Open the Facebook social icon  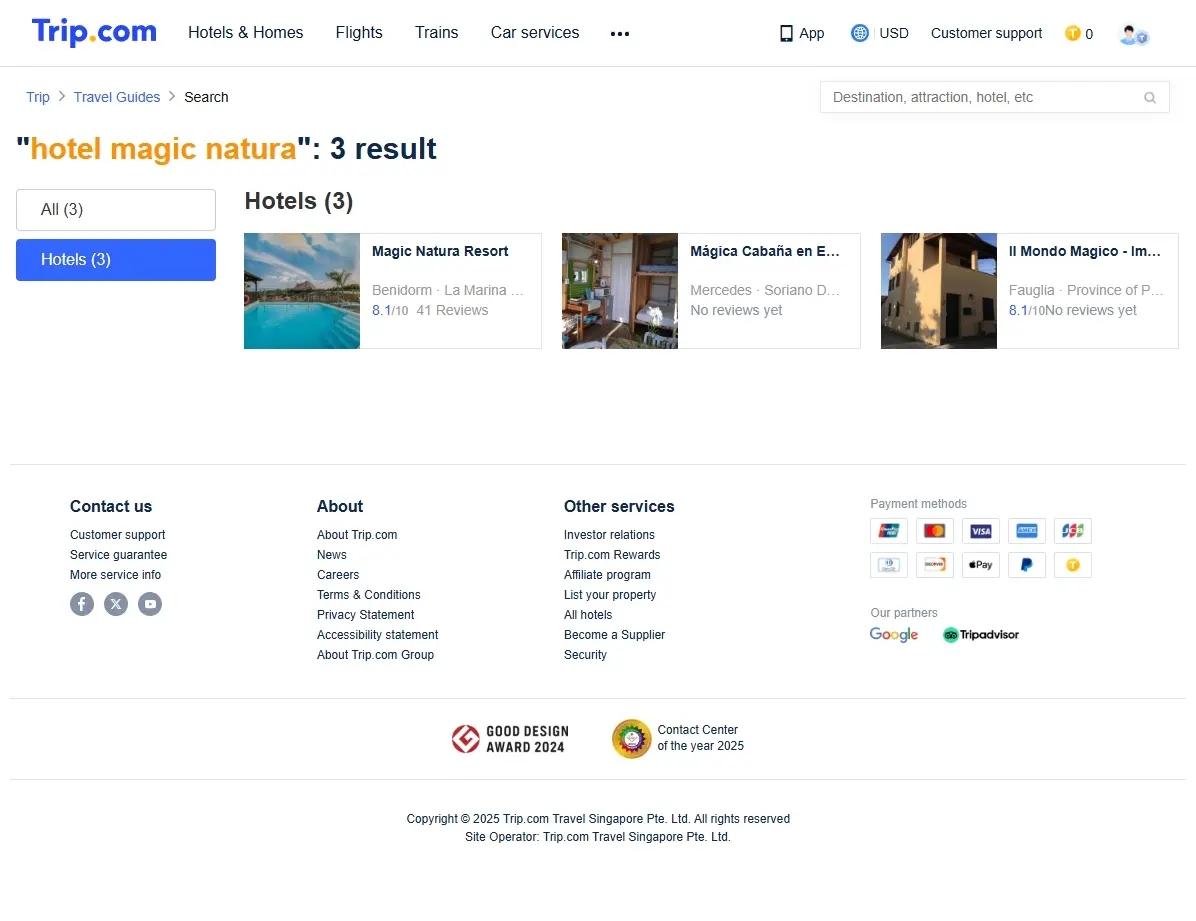click(82, 604)
